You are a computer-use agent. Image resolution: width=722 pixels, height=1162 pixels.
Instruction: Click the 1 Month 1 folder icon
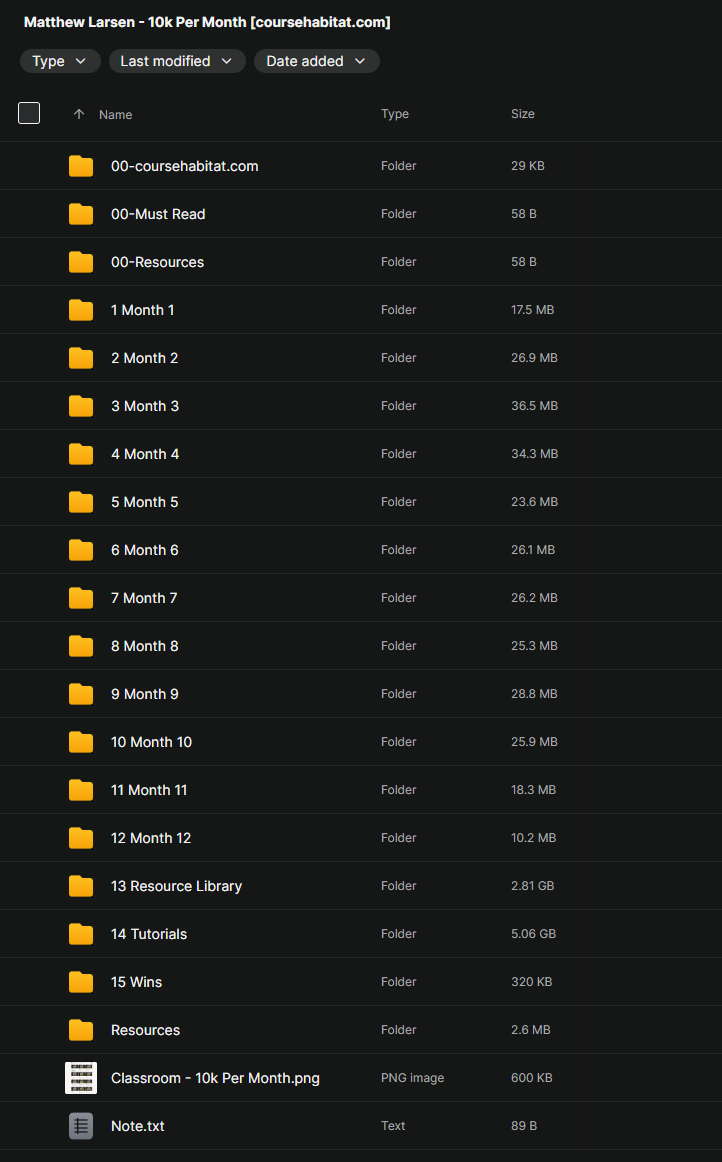tap(81, 310)
